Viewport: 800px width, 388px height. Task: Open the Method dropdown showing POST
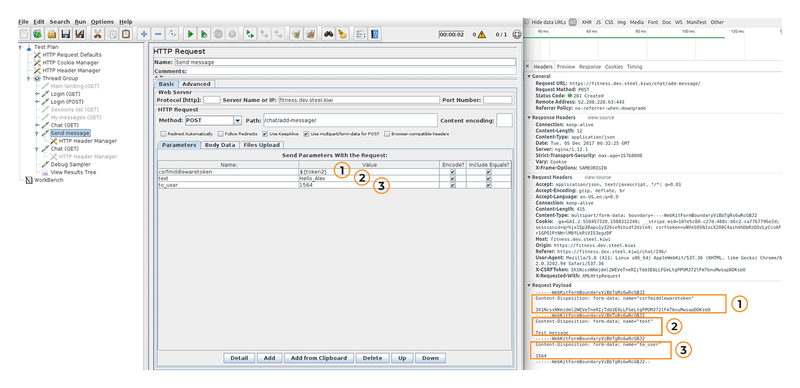point(237,120)
